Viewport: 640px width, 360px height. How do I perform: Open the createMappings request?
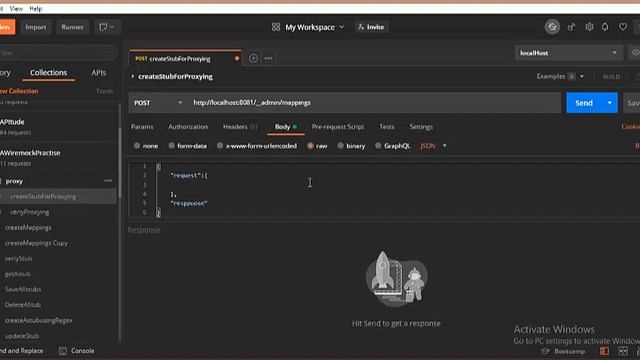(x=28, y=228)
